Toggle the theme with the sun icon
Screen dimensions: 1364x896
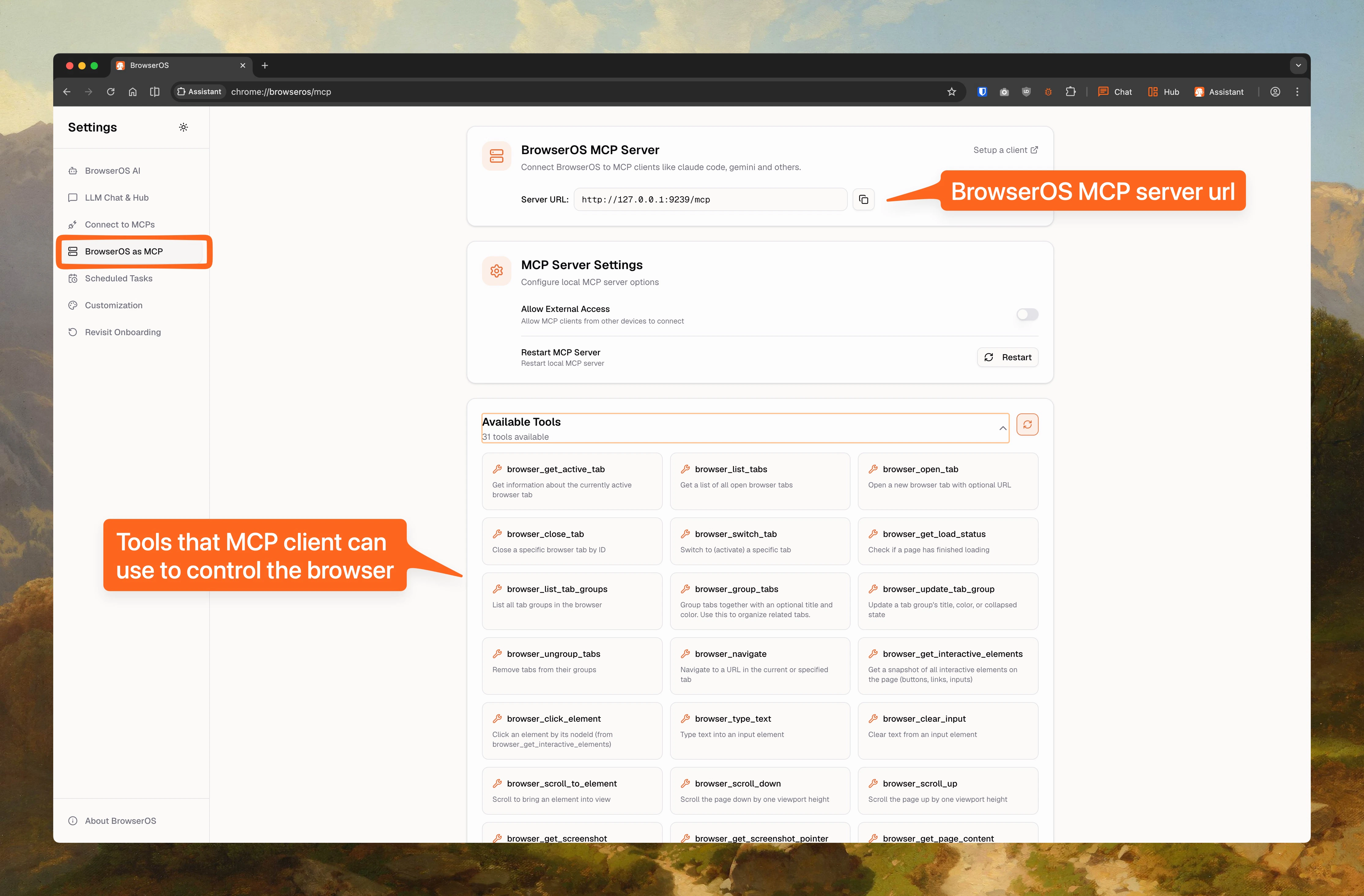pyautogui.click(x=183, y=127)
